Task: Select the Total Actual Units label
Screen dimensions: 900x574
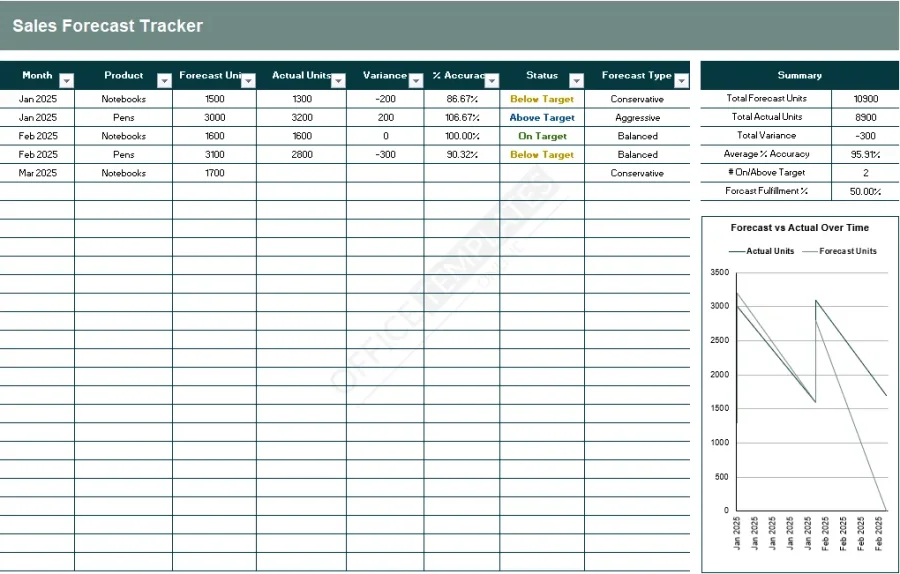Action: click(x=767, y=117)
